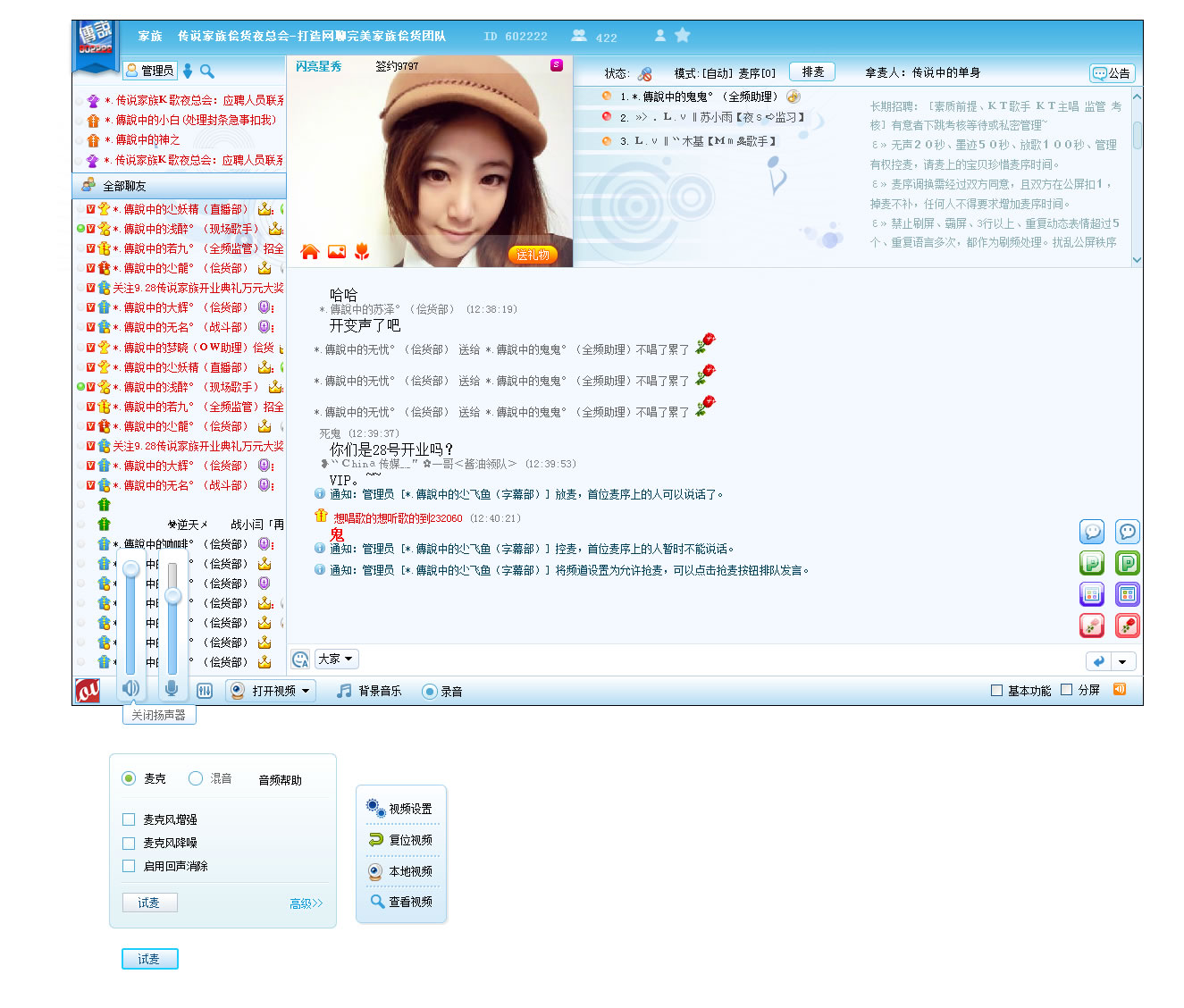1184x1008 pixels.
Task: Click the announcement scrollbar up arrow
Action: click(x=1137, y=96)
